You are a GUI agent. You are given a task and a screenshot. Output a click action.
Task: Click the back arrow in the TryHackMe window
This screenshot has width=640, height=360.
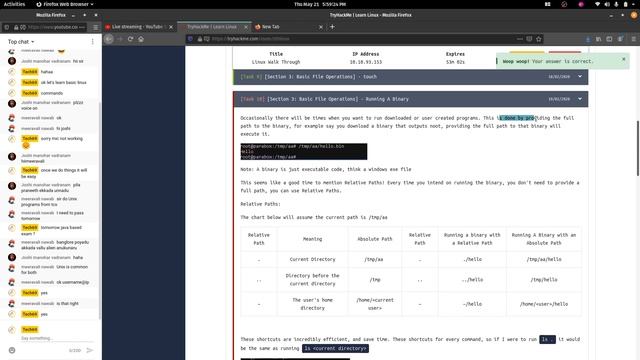pyautogui.click(x=109, y=39)
